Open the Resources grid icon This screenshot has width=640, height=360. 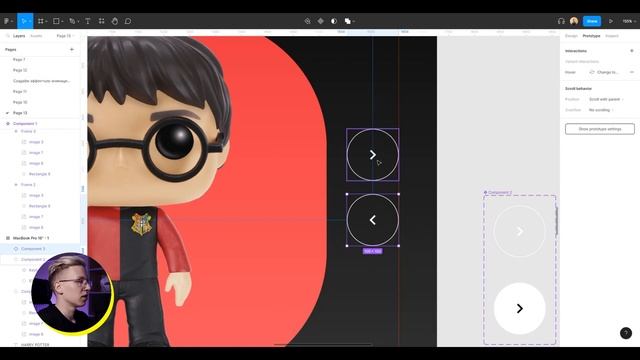click(101, 21)
